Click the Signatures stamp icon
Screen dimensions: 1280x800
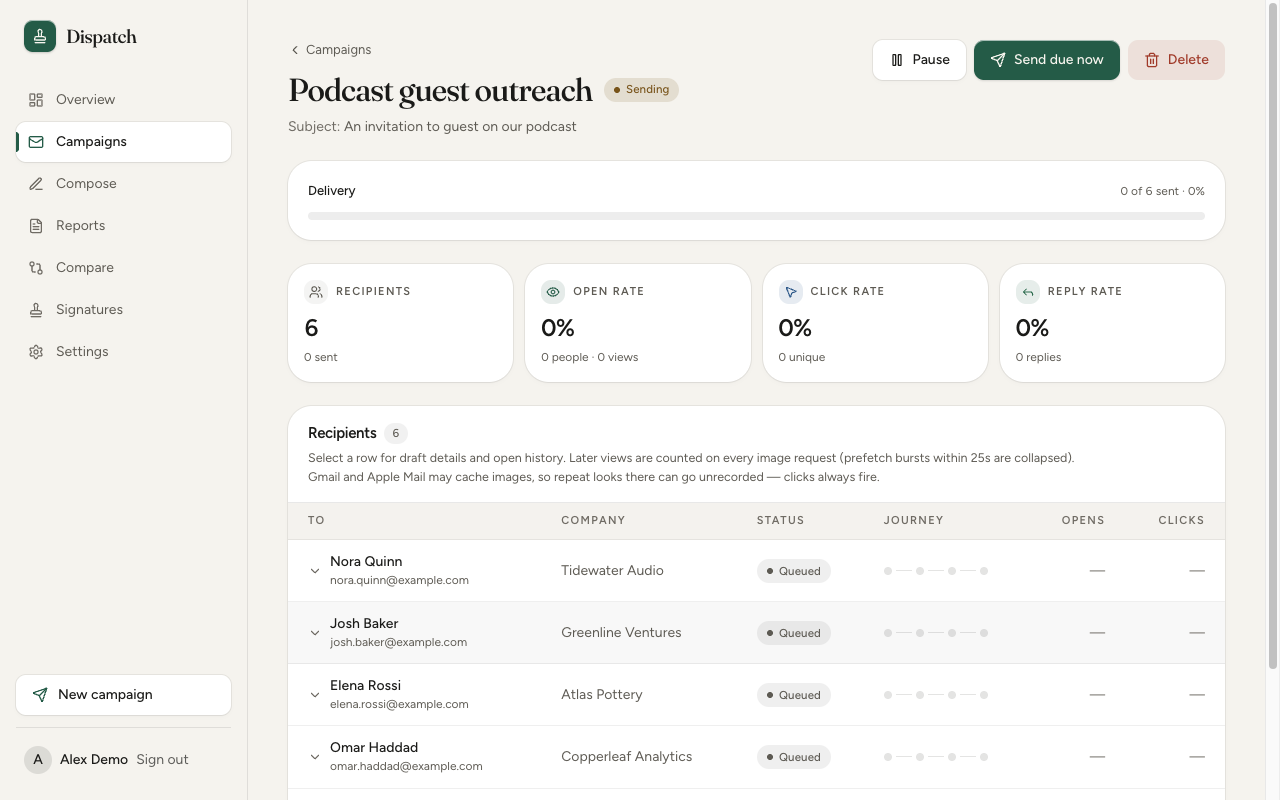pyautogui.click(x=36, y=310)
